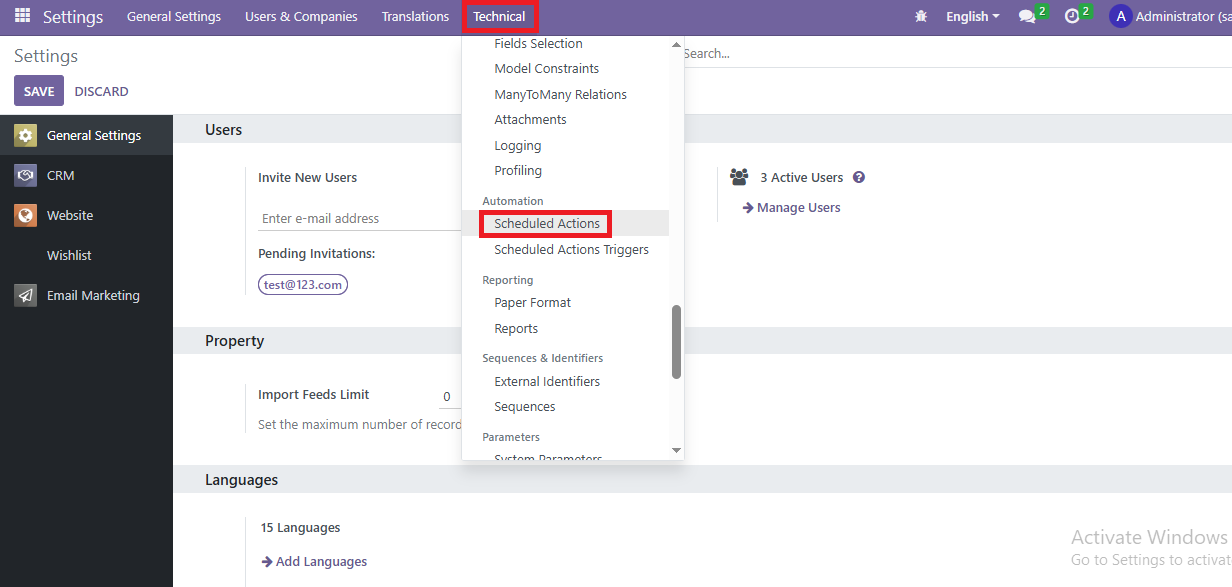The width and height of the screenshot is (1232, 587).
Task: Choose Paper Format from Reporting section
Action: (x=533, y=303)
